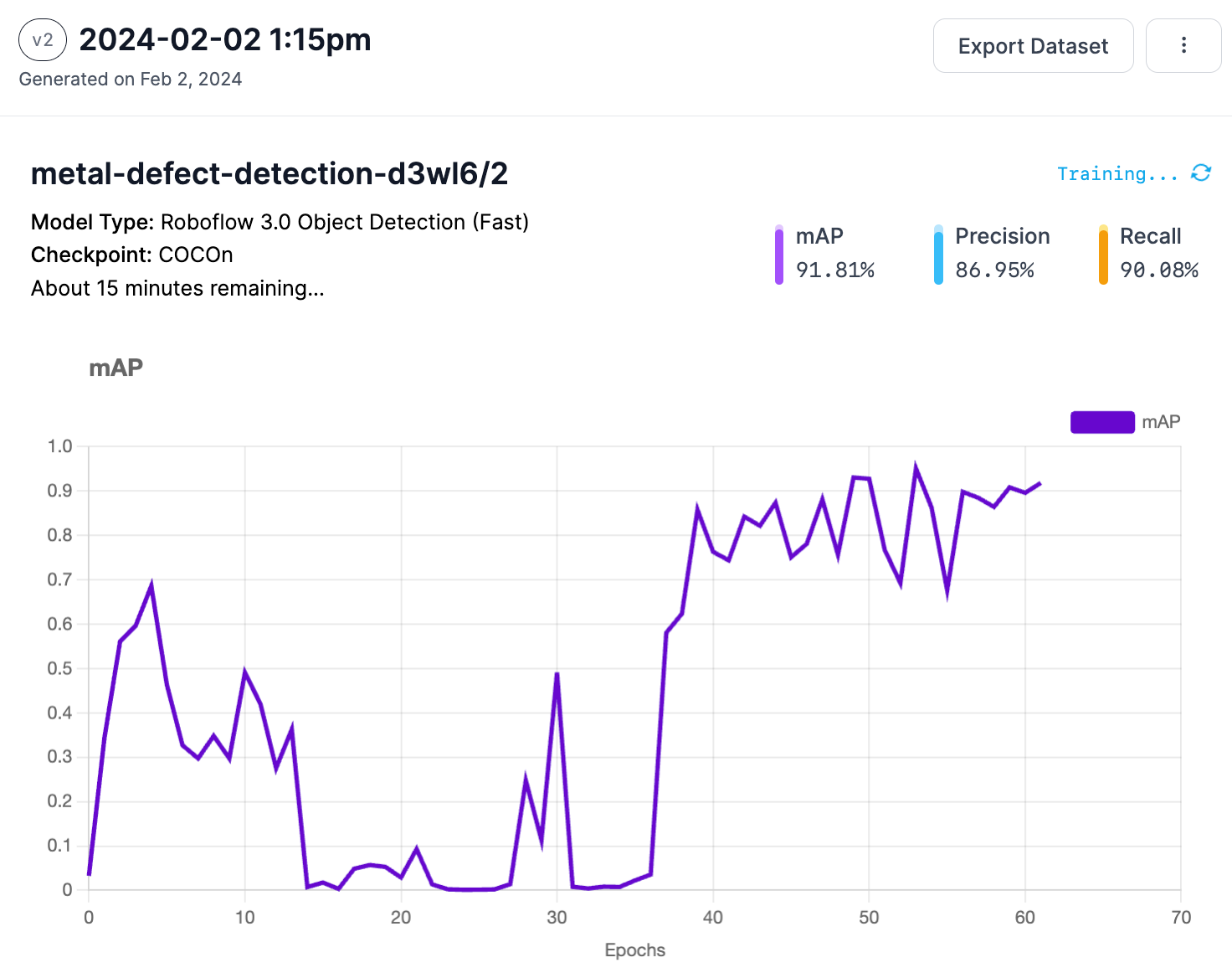Click the last chart data point, epoch 61
Viewport: 1232px width, 973px height.
pyautogui.click(x=1039, y=483)
